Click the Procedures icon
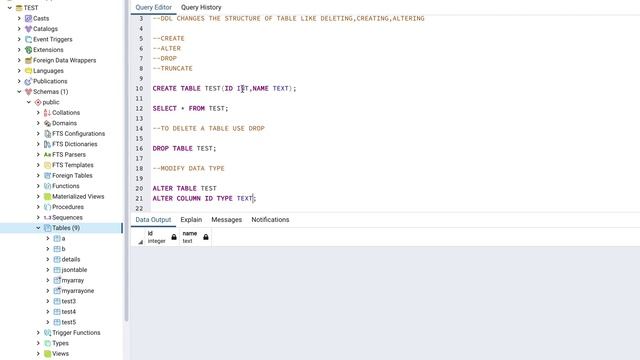640x360 pixels. 47,207
